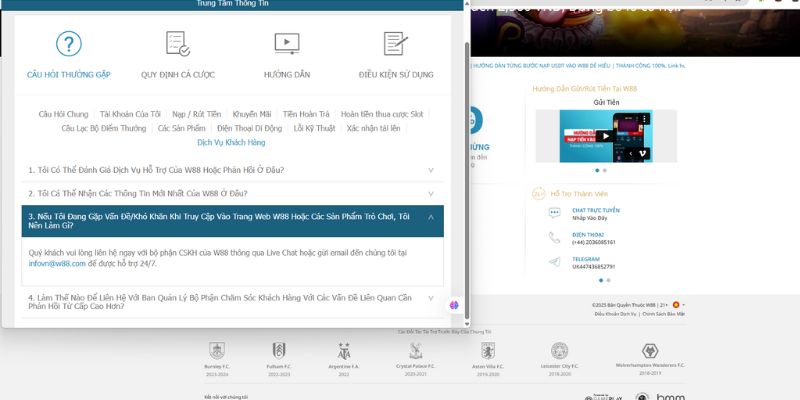Click the Argentine F.A. crest
800x400 pixels.
click(344, 351)
